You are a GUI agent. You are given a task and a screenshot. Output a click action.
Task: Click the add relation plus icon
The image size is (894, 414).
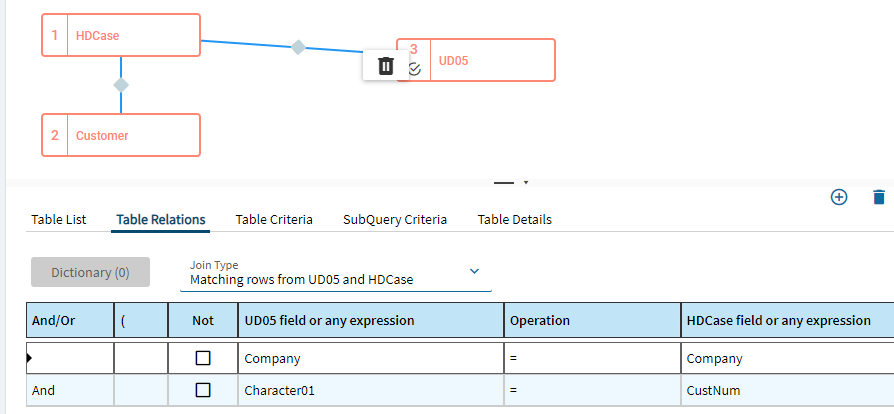tap(839, 197)
